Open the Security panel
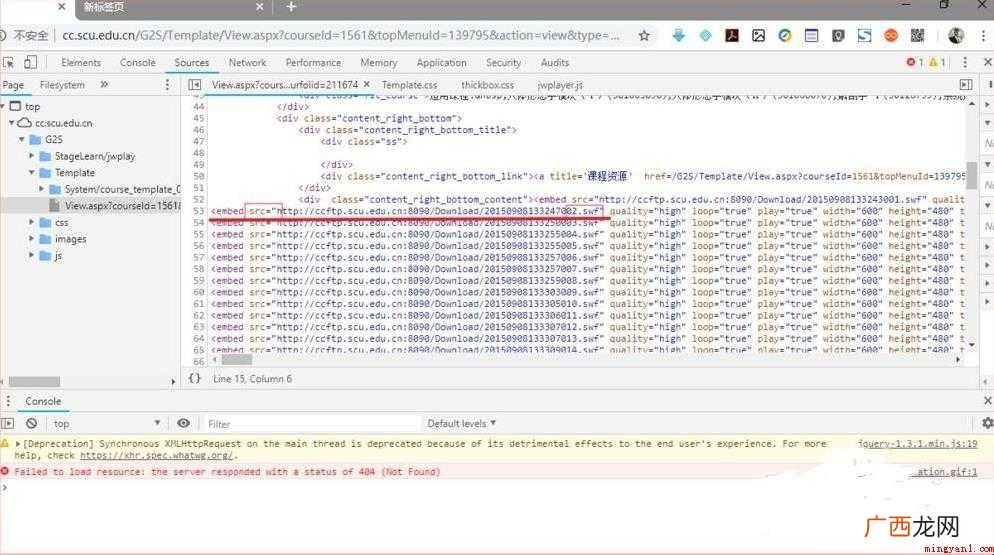 (503, 62)
